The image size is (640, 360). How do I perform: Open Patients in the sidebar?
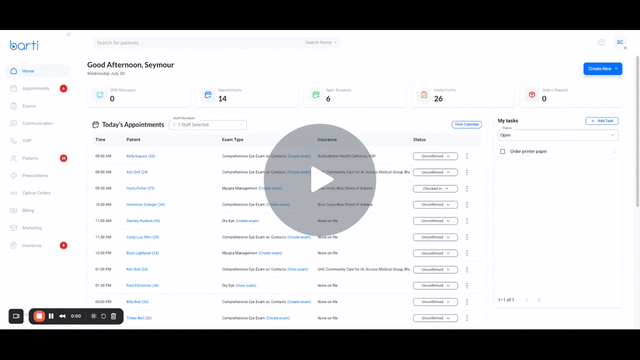[x=30, y=158]
